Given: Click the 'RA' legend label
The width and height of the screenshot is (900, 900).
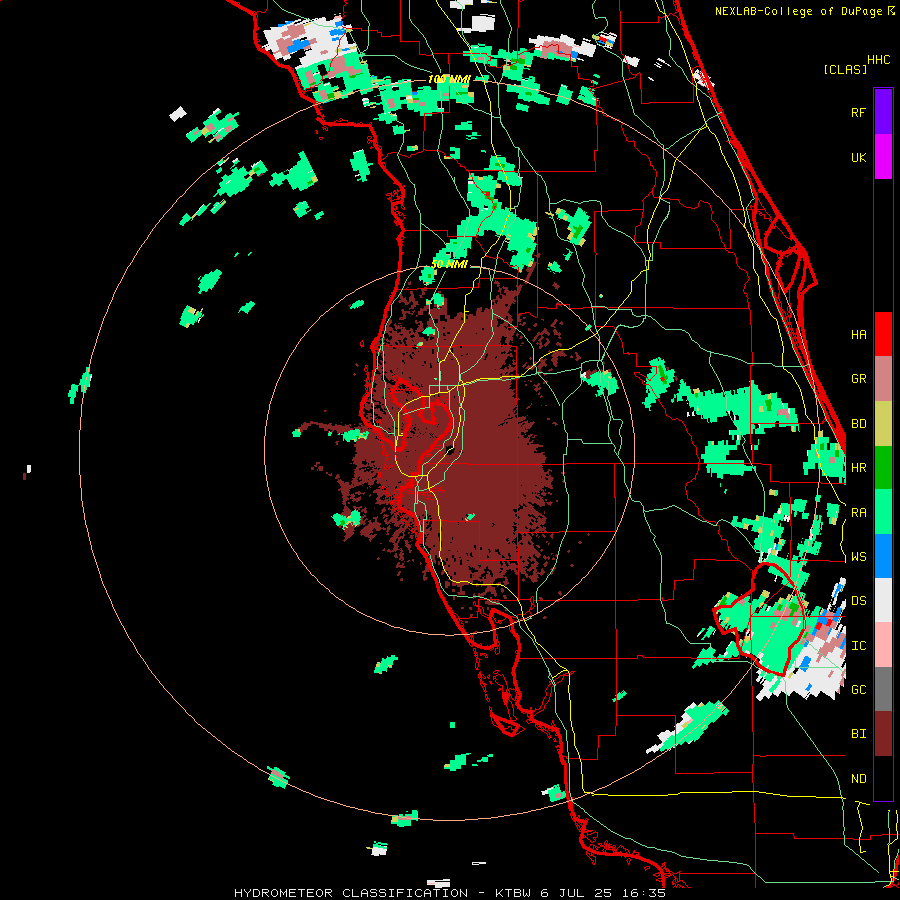Looking at the screenshot, I should point(858,513).
